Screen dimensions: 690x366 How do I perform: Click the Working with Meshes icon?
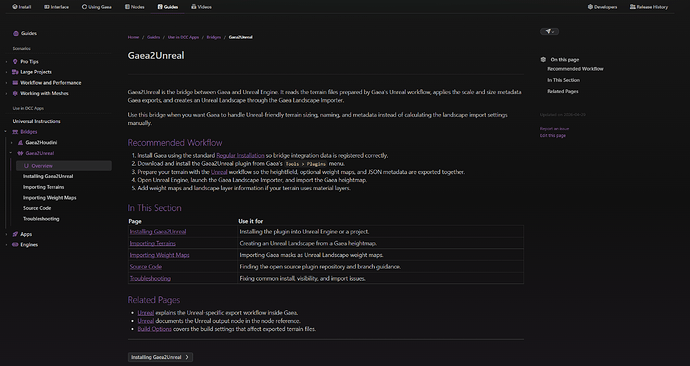click(15, 93)
